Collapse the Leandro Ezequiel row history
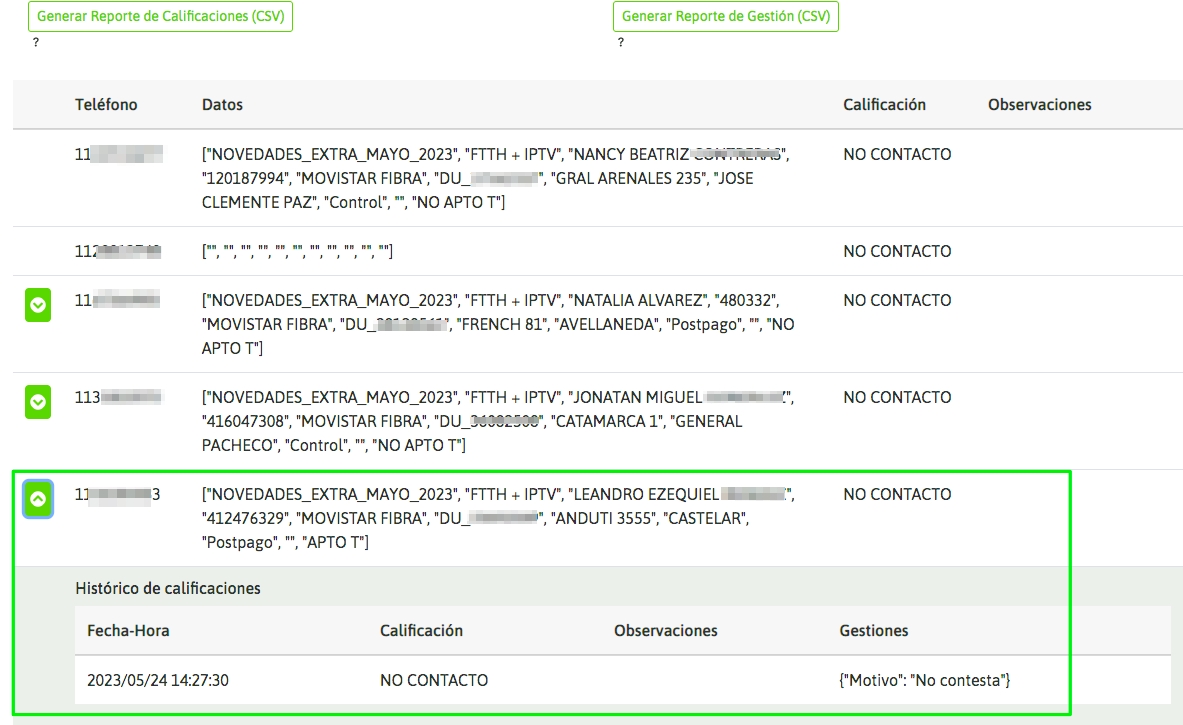Image resolution: width=1183 pixels, height=725 pixels. tap(38, 499)
